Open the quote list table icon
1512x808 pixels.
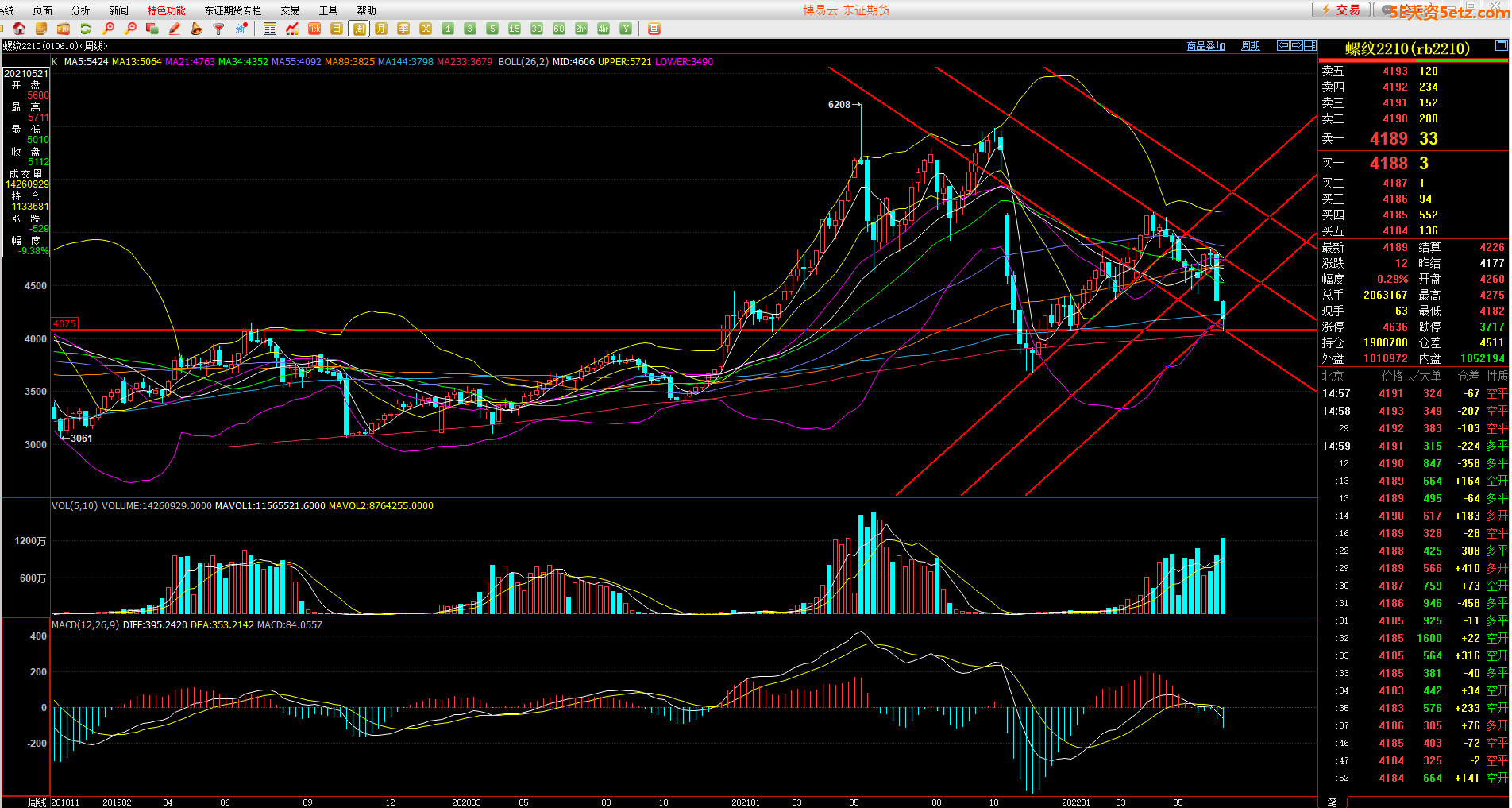270,29
